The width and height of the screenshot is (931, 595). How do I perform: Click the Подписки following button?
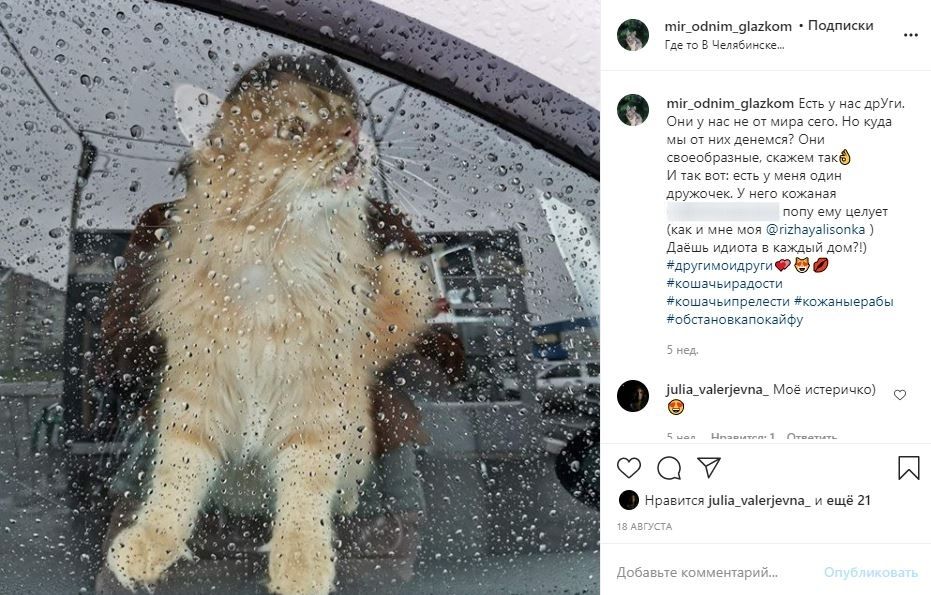840,26
